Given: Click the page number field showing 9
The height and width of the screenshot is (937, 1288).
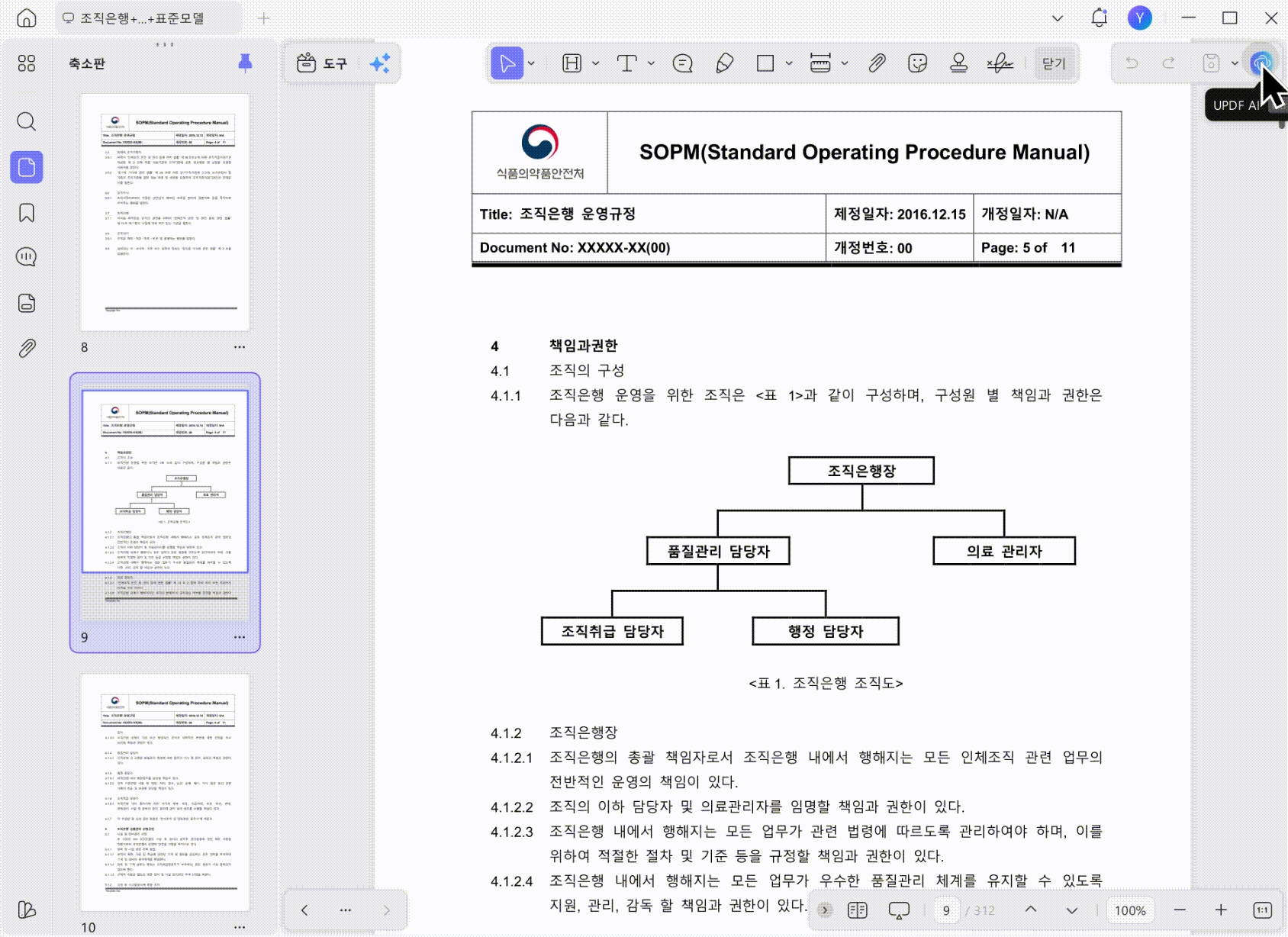Looking at the screenshot, I should click(946, 910).
